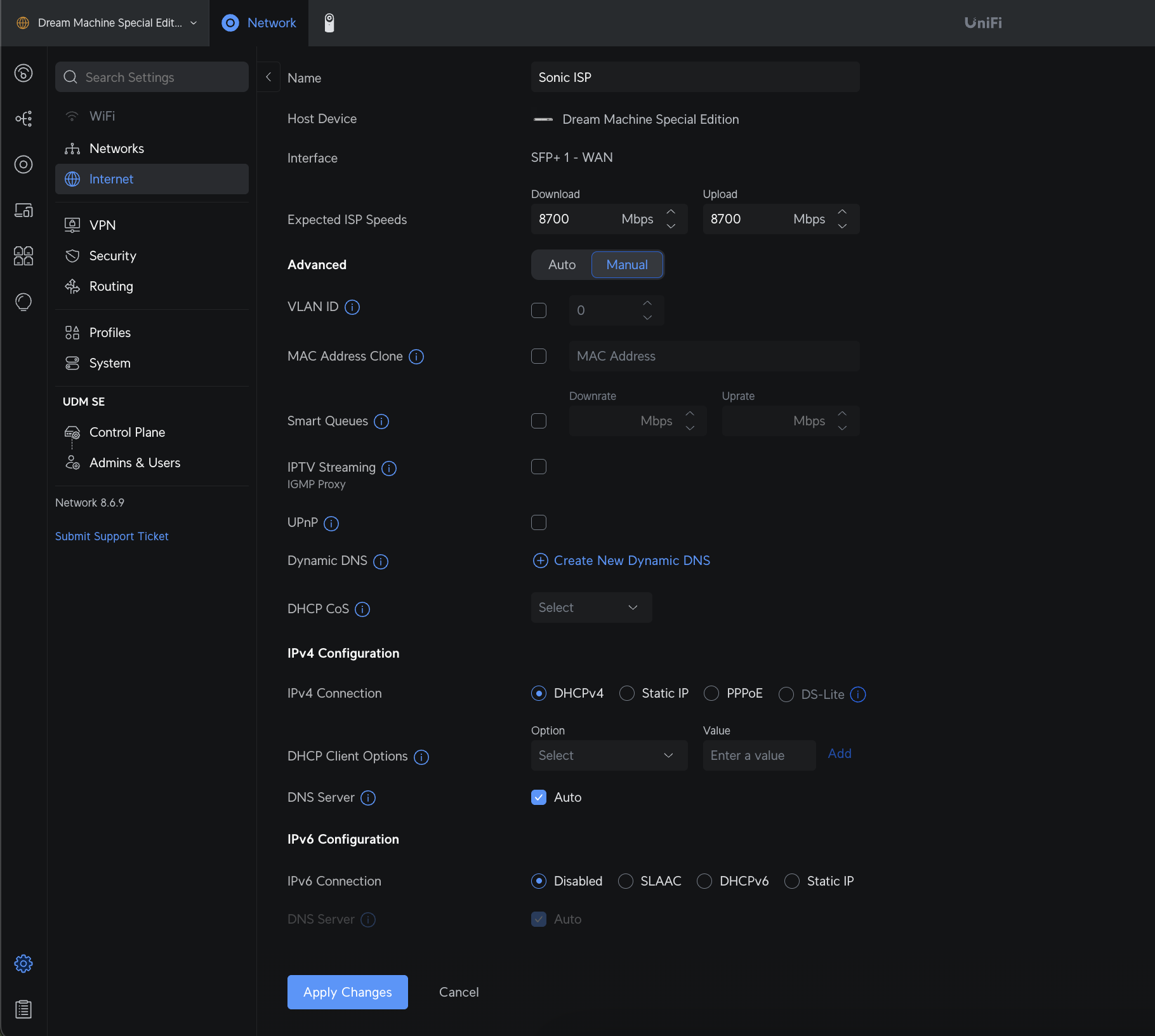
Task: Click Cancel button
Action: pyautogui.click(x=459, y=992)
